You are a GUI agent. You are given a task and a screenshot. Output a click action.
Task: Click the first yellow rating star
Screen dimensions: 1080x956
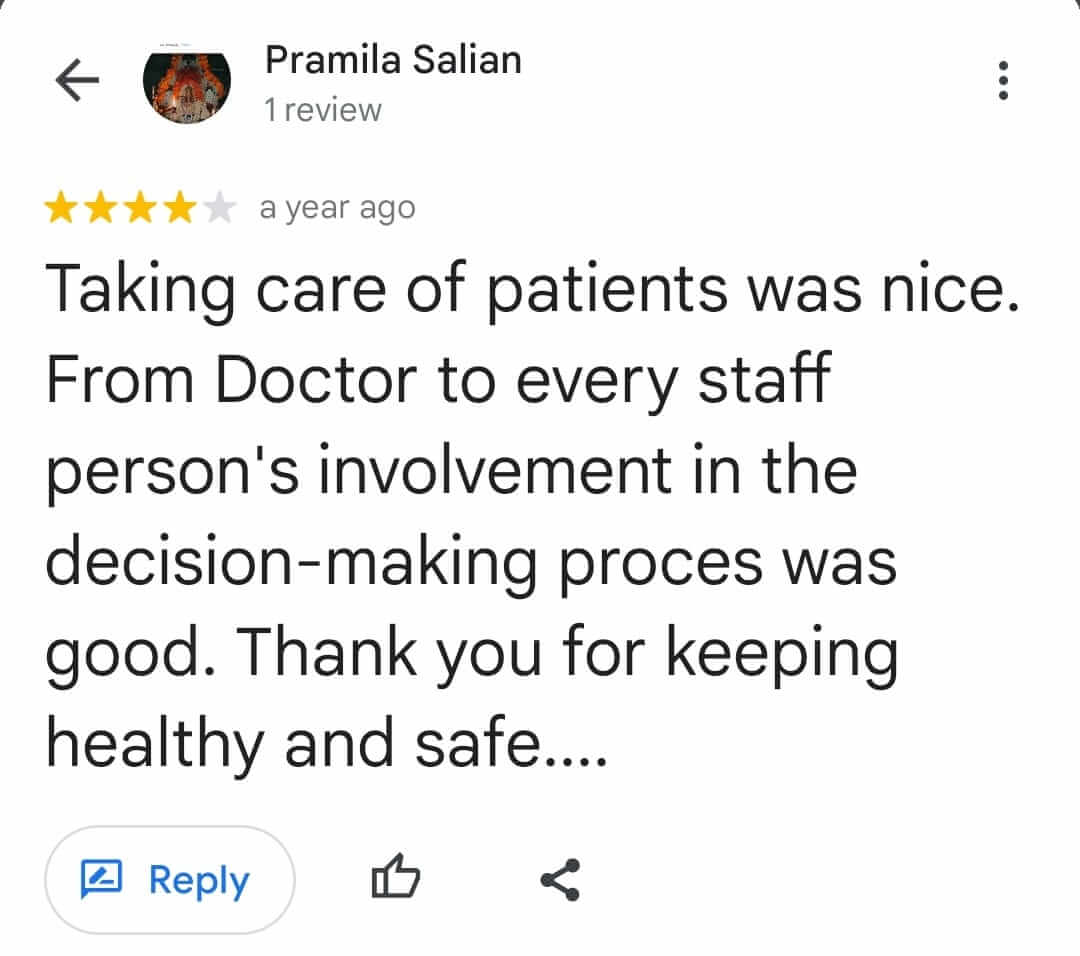(60, 209)
